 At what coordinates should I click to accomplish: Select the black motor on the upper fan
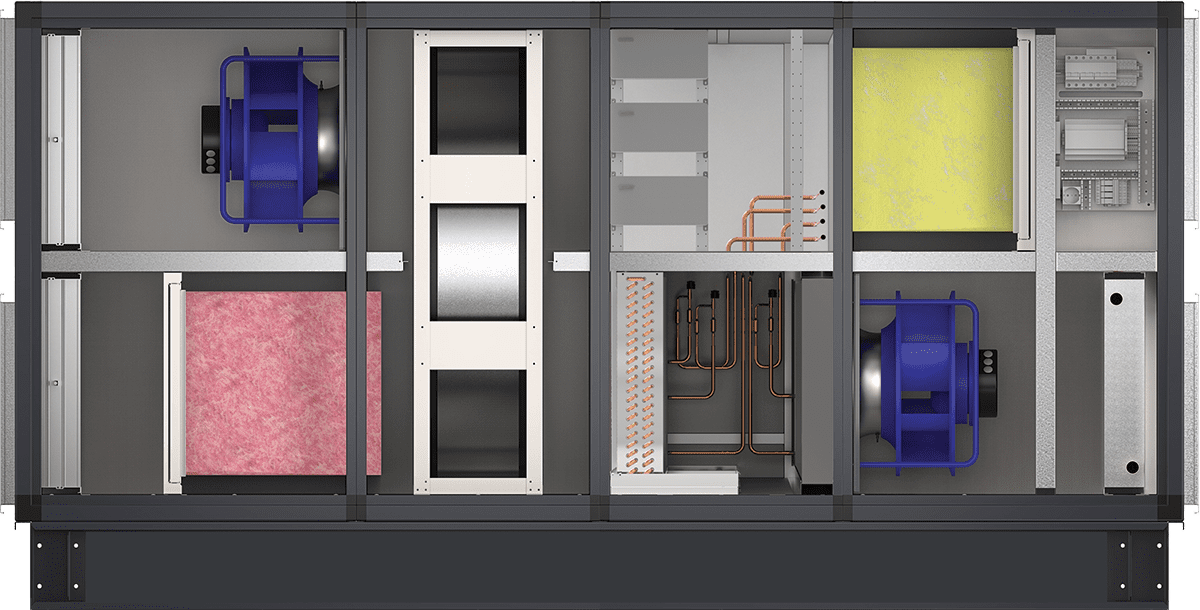[x=211, y=138]
